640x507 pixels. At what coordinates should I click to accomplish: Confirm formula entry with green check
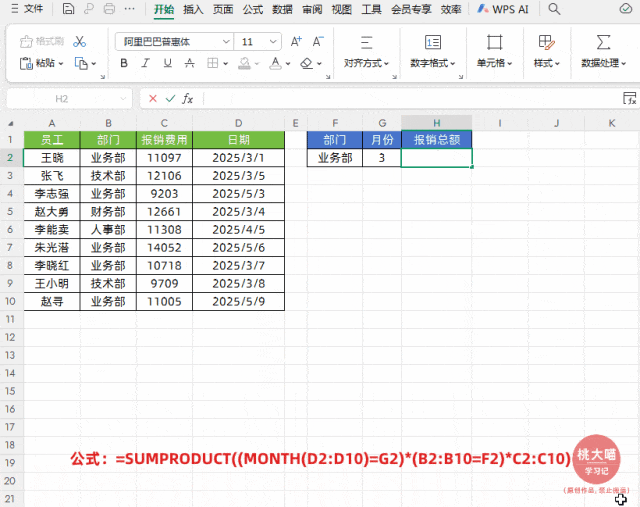click(x=170, y=98)
